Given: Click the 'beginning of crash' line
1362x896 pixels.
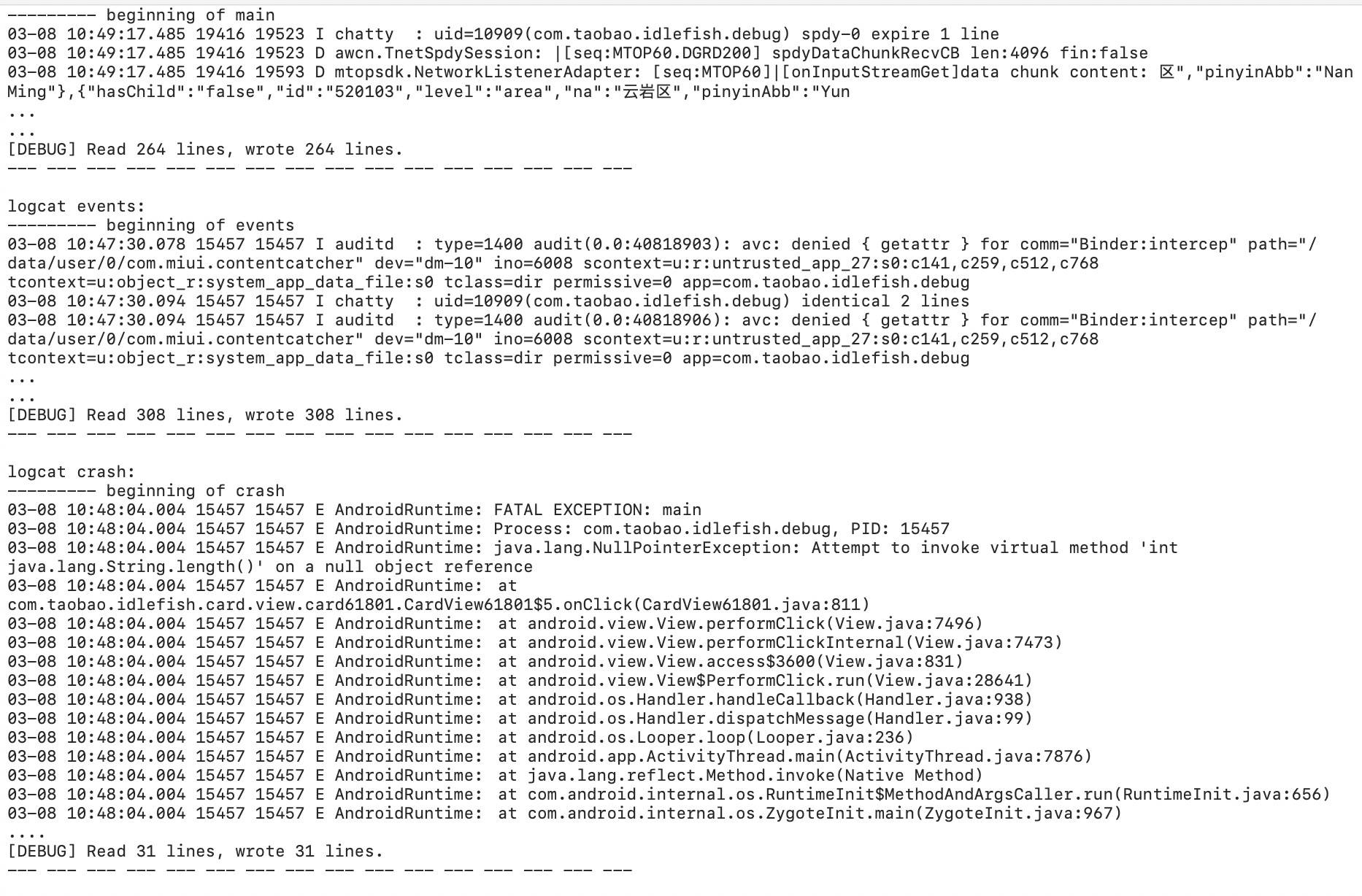Looking at the screenshot, I should (146, 491).
